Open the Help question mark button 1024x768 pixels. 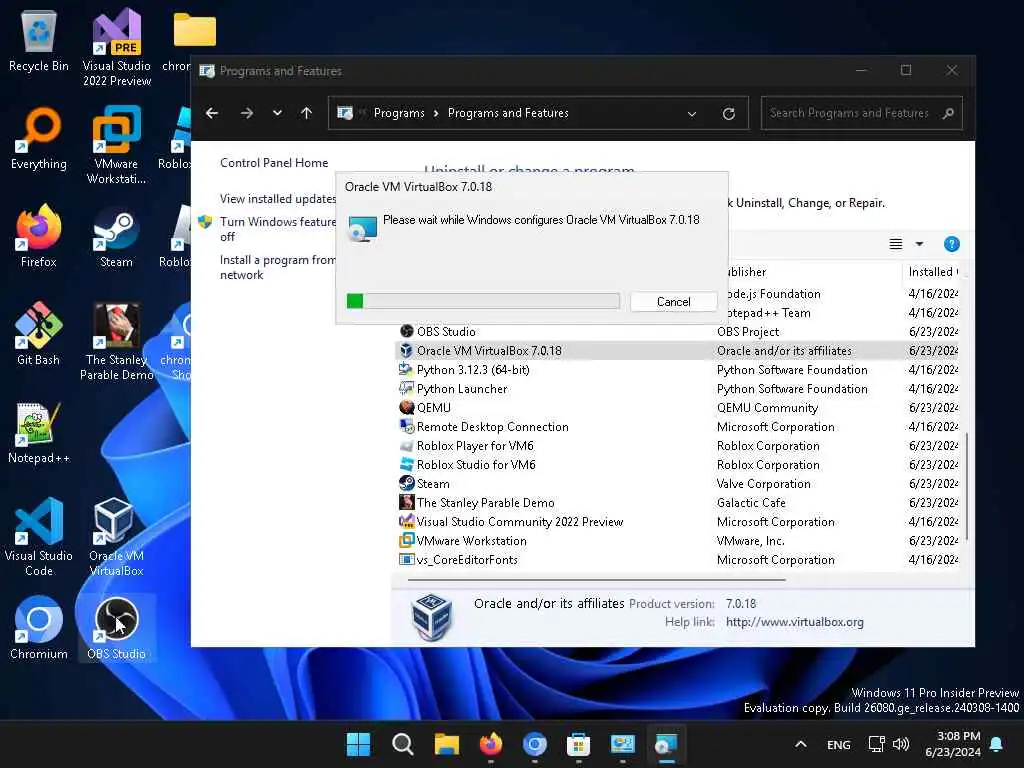click(952, 244)
